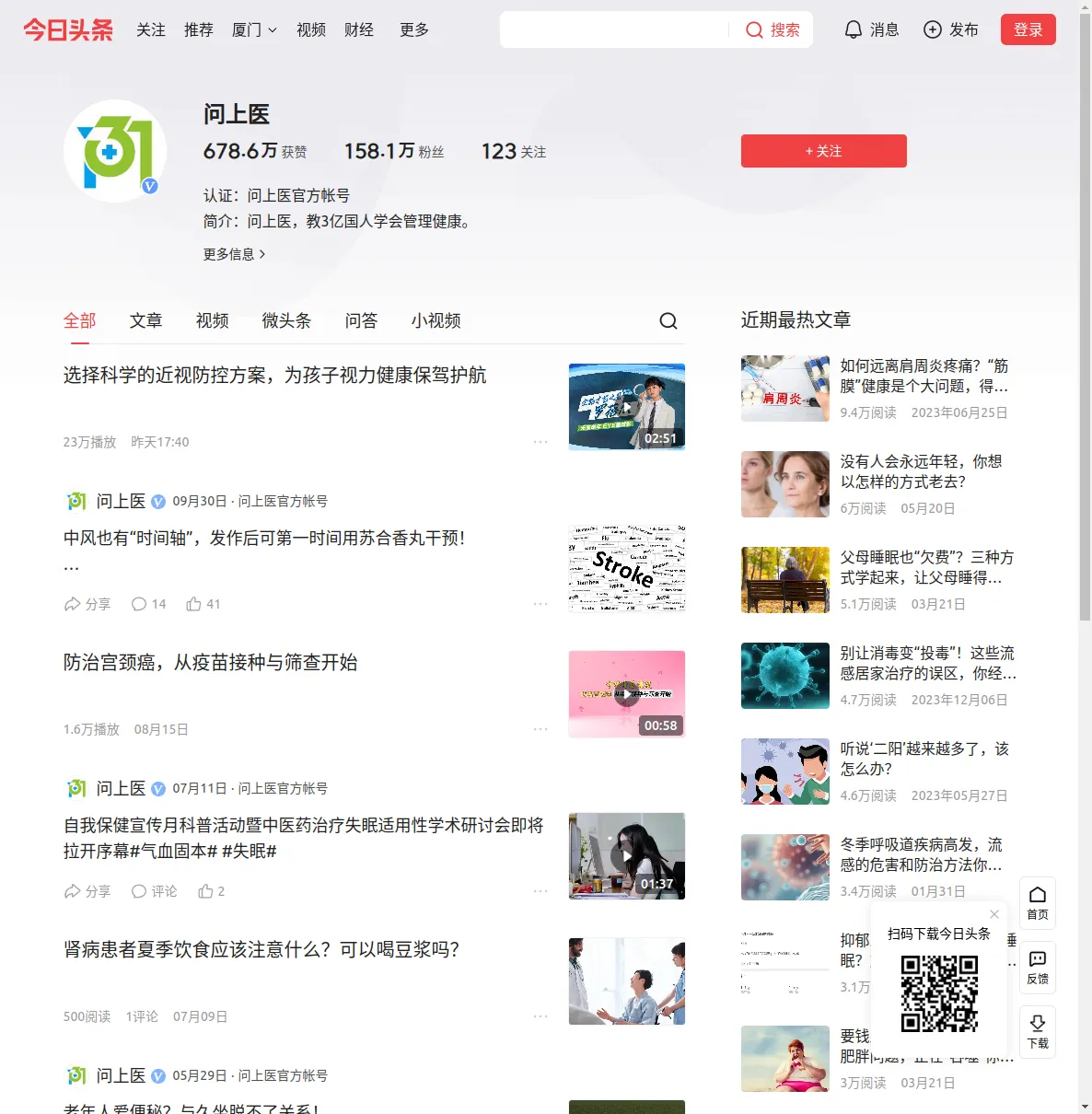Screen dimensions: 1092x1114
Task: Comment on the 自我保健宣传月 post
Action: [154, 891]
